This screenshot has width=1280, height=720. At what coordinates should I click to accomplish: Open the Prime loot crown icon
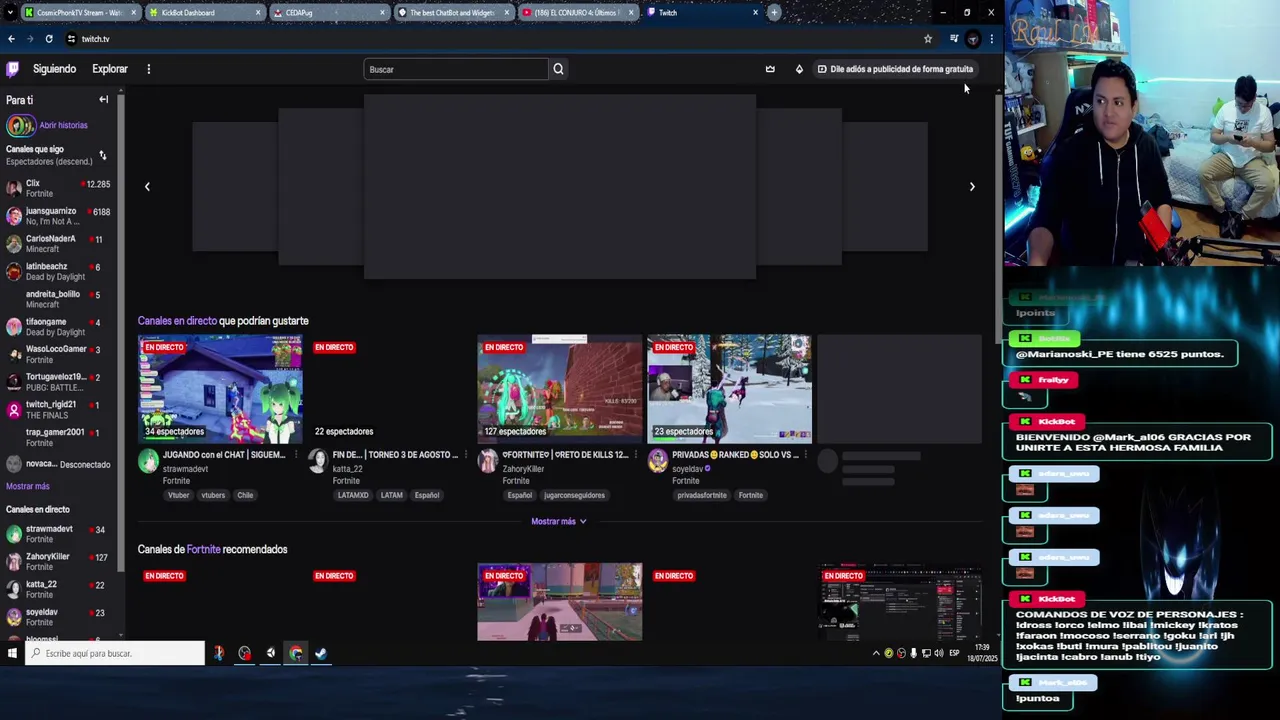pos(770,69)
